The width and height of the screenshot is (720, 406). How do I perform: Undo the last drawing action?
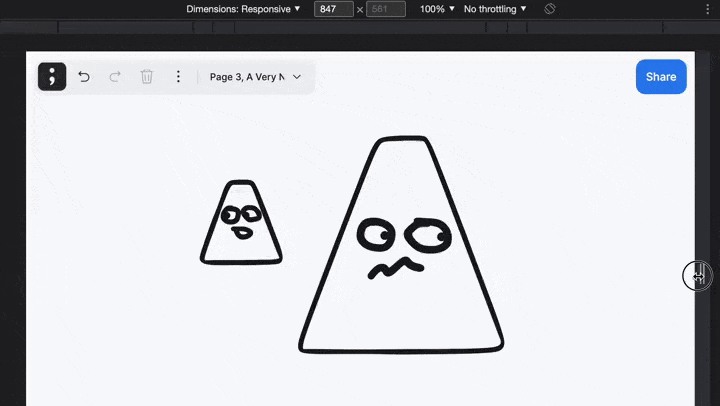tap(84, 77)
